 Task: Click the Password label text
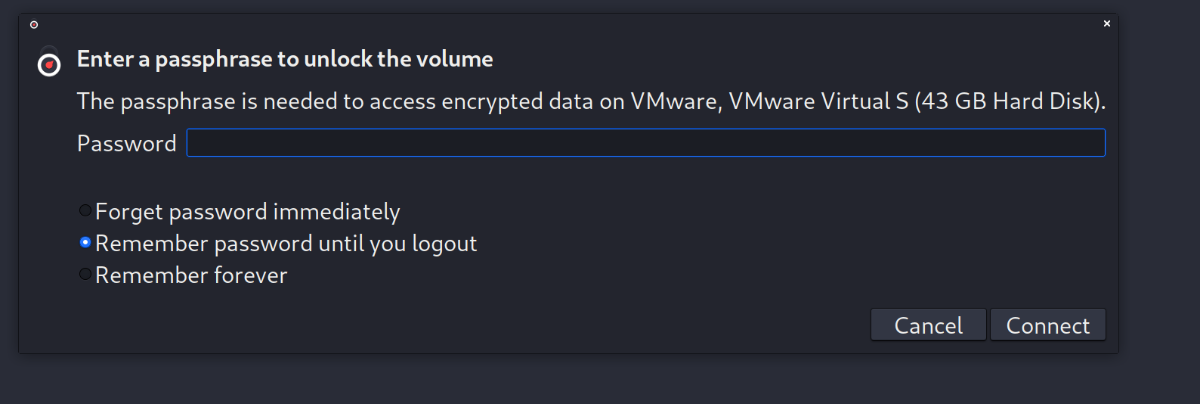(x=126, y=143)
